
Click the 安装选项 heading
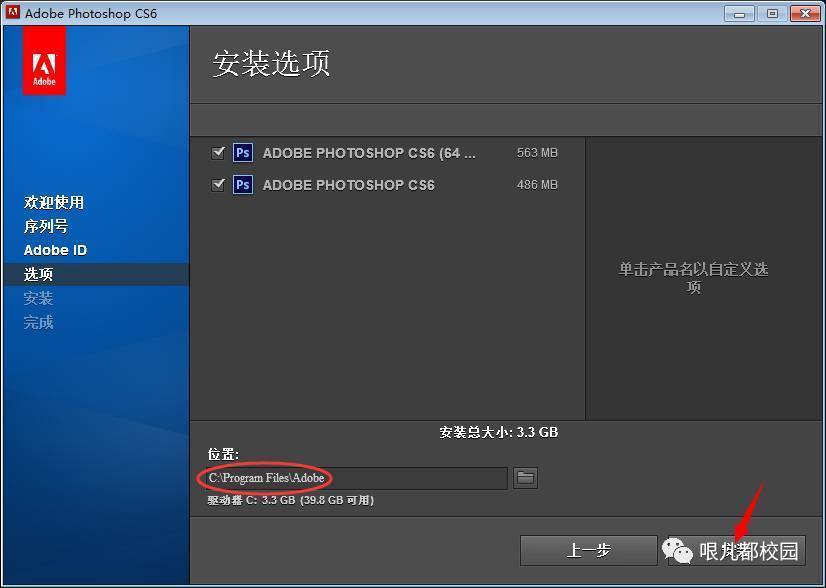tap(271, 64)
